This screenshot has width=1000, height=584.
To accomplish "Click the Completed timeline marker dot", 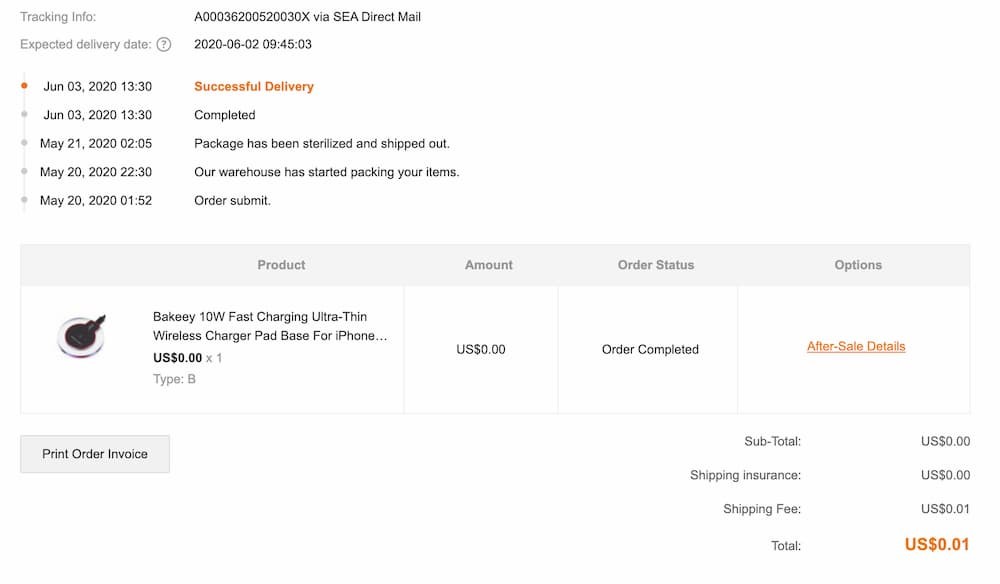I will [x=24, y=114].
